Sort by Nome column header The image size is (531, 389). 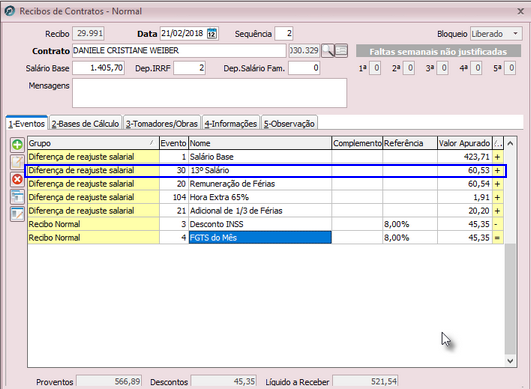point(260,143)
